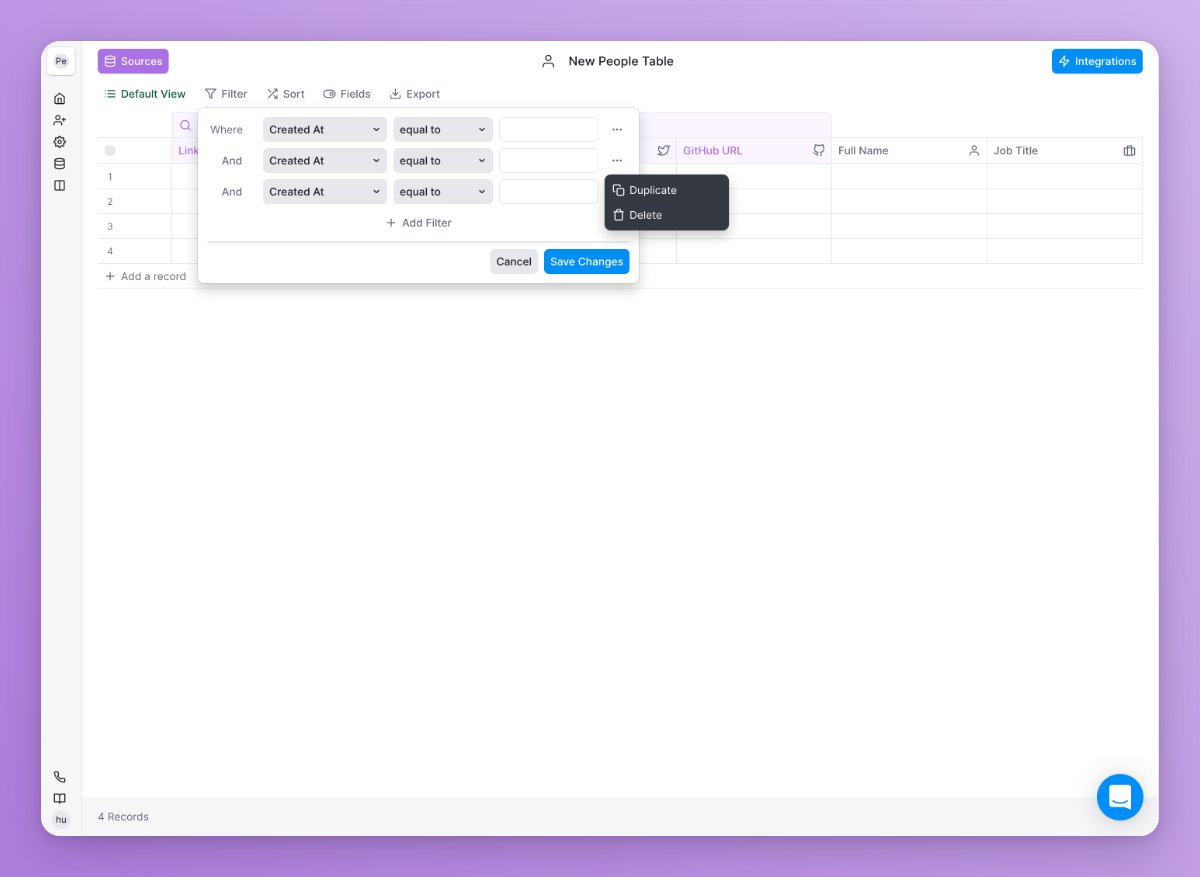Click the 'Pe' workspace avatar
The width and height of the screenshot is (1200, 877).
[61, 61]
